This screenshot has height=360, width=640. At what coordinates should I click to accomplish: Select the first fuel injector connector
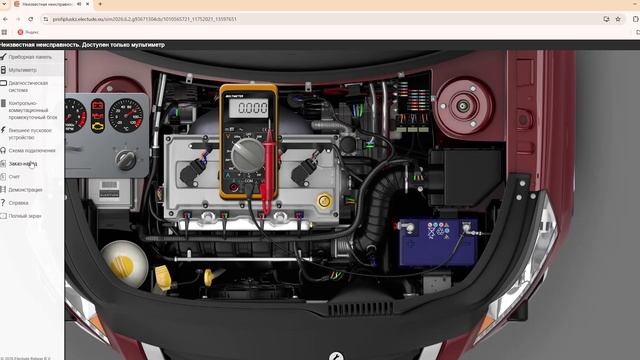point(187,215)
